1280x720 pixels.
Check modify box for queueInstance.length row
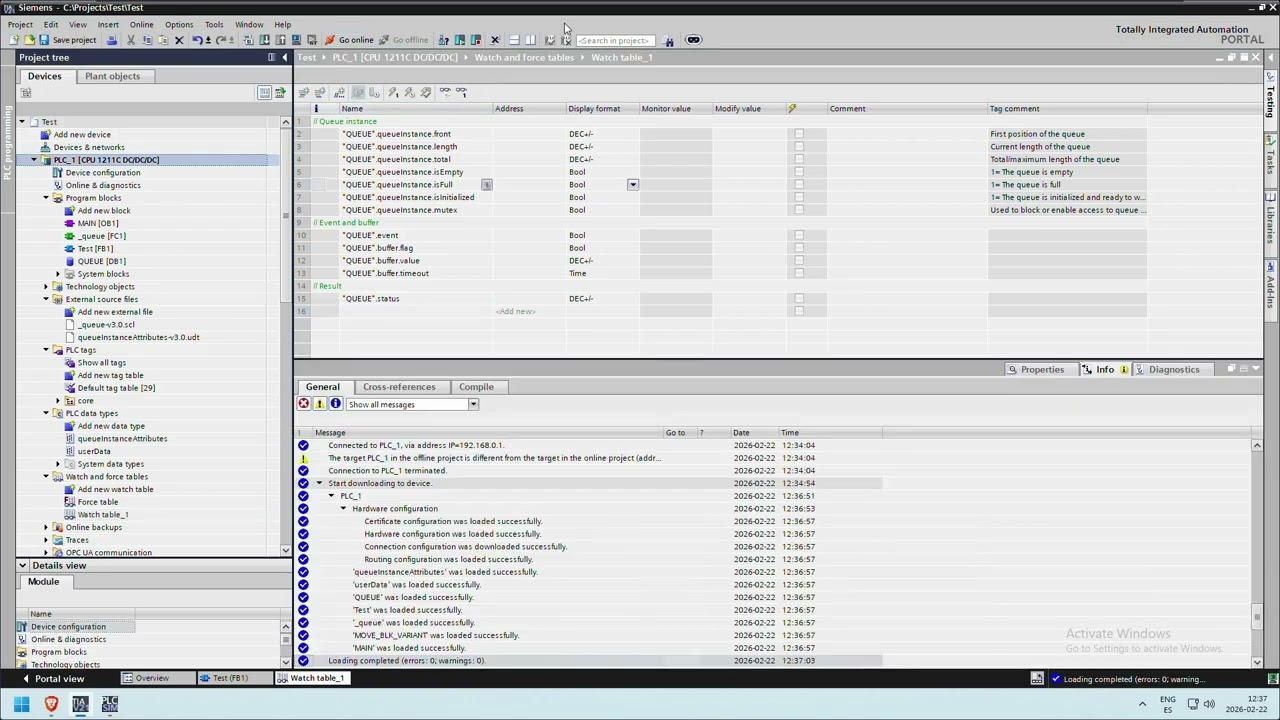[x=798, y=147]
